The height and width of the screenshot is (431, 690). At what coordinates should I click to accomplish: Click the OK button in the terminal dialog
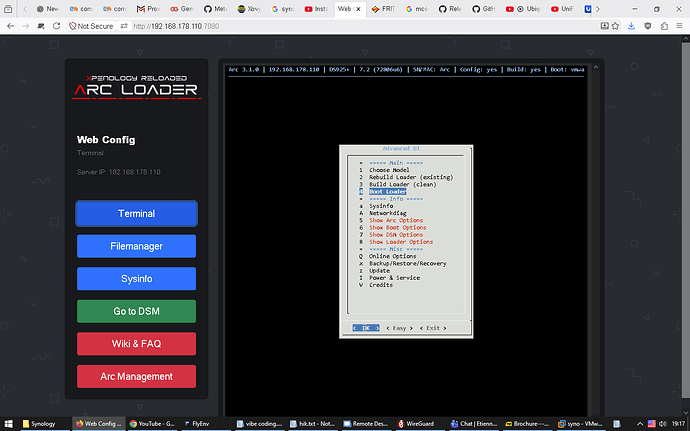tap(366, 328)
